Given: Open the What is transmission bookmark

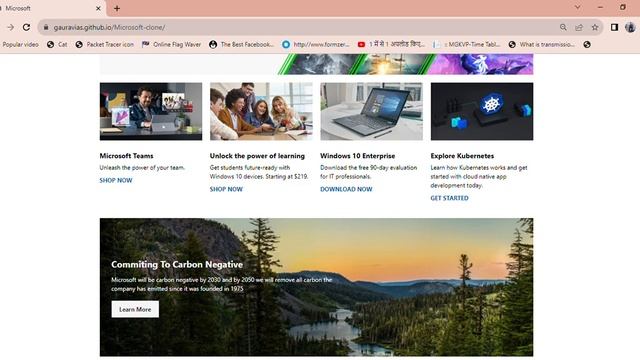Looking at the screenshot, I should [x=542, y=44].
